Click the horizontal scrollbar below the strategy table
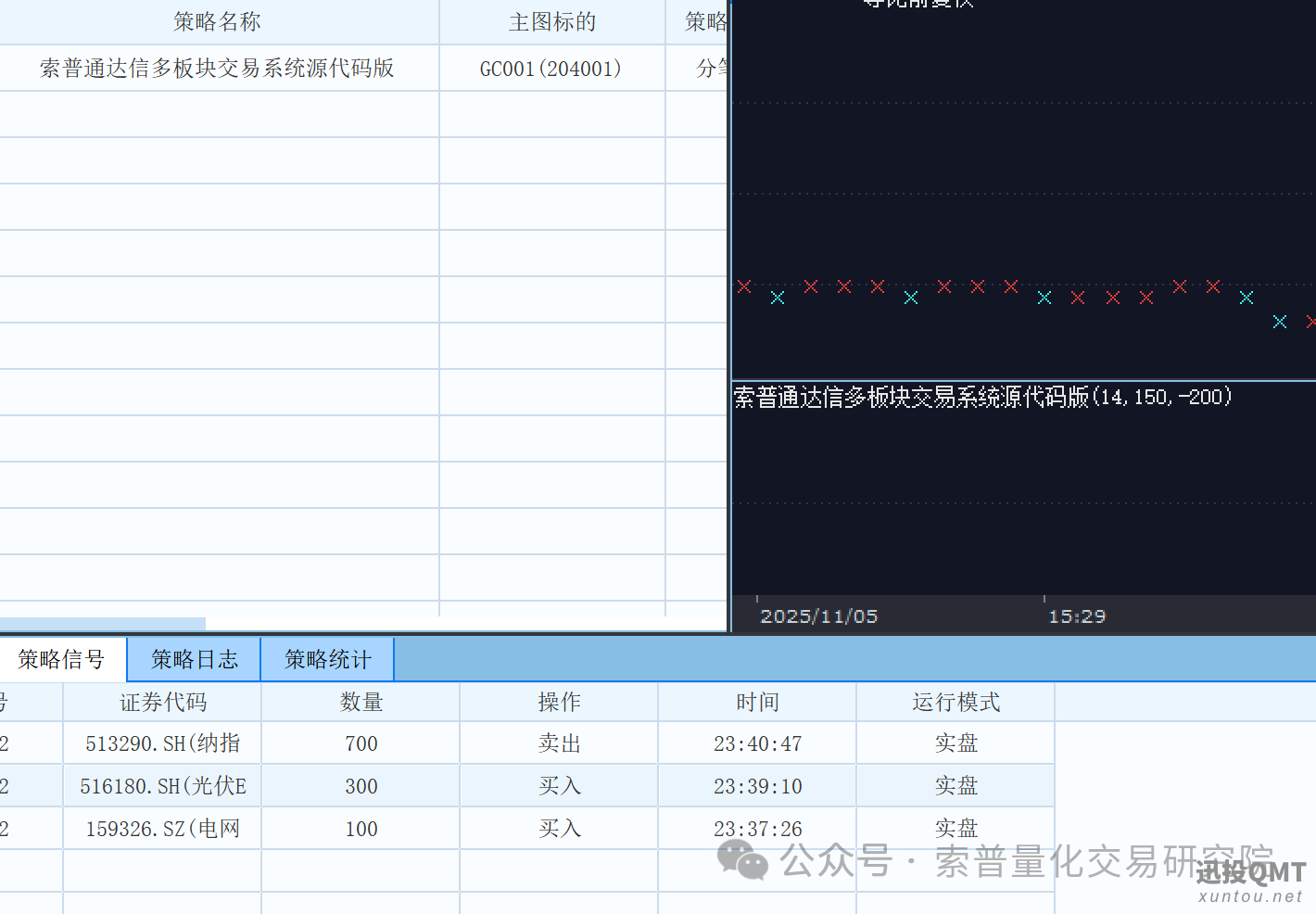1316x914 pixels. [x=104, y=623]
